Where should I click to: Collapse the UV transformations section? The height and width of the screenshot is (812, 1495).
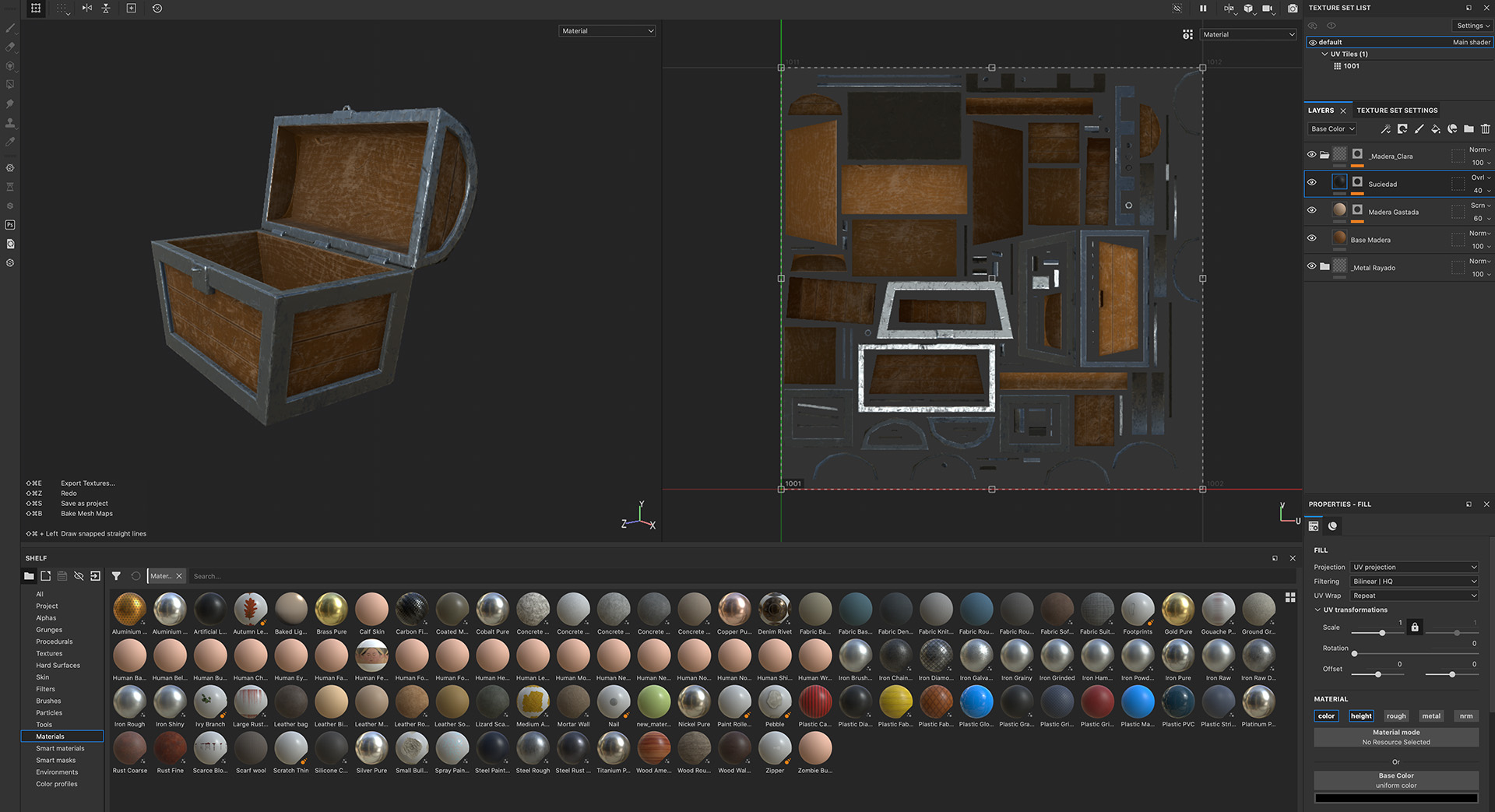tap(1317, 610)
